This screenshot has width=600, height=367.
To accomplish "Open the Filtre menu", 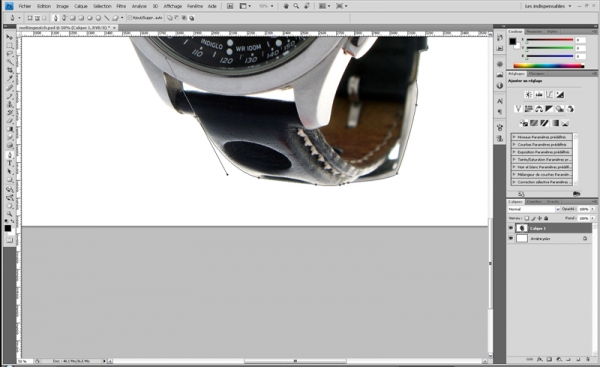I will pyautogui.click(x=121, y=6).
